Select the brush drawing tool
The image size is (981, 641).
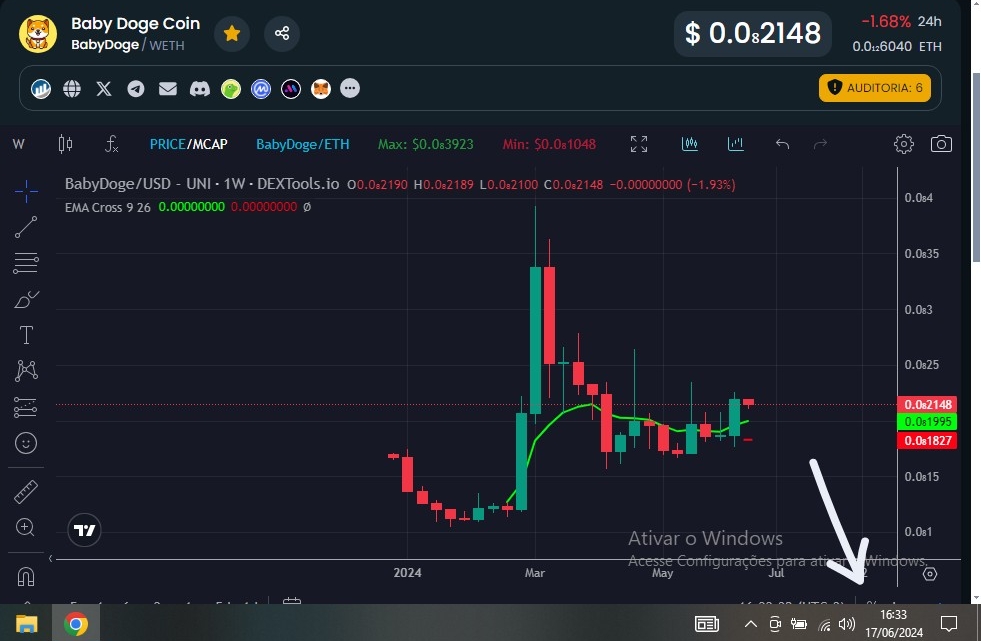(x=26, y=300)
